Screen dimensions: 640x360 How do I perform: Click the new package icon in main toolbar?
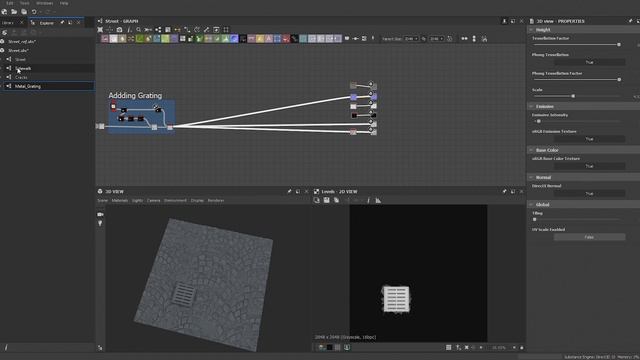pyautogui.click(x=4, y=12)
